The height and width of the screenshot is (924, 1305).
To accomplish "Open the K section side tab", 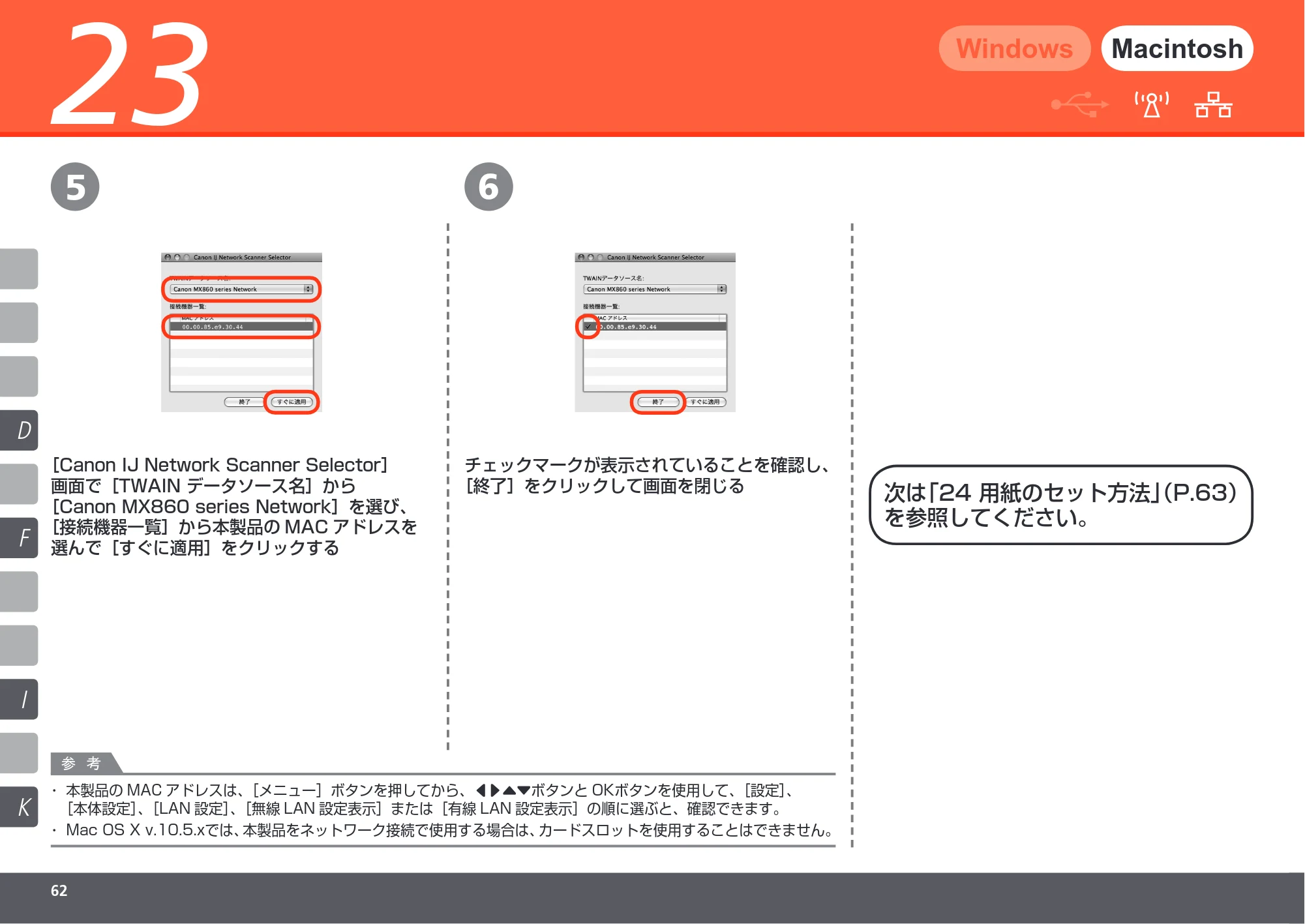I will tap(20, 807).
